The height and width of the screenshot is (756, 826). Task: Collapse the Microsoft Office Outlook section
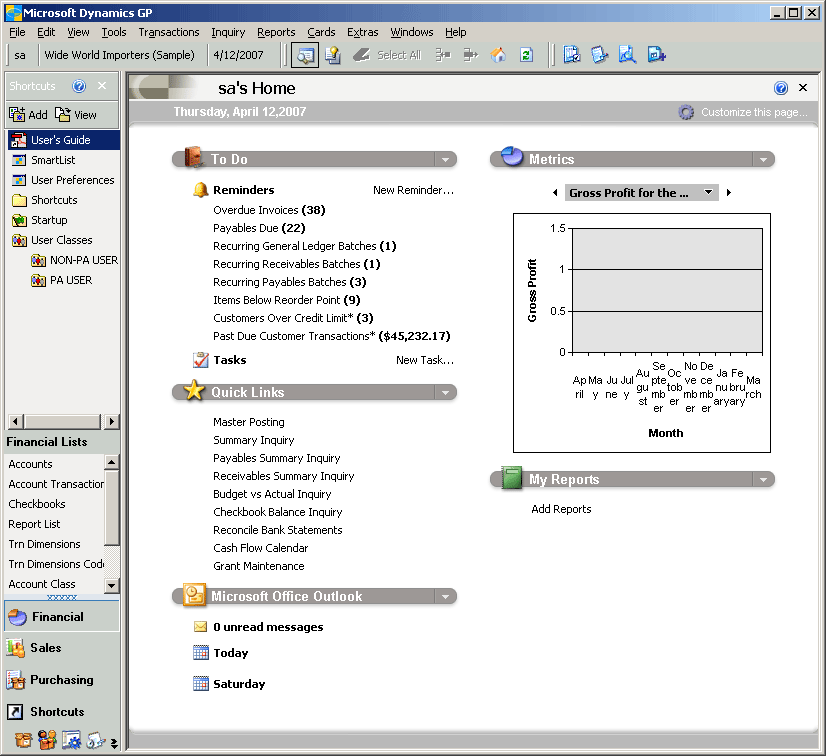click(446, 596)
